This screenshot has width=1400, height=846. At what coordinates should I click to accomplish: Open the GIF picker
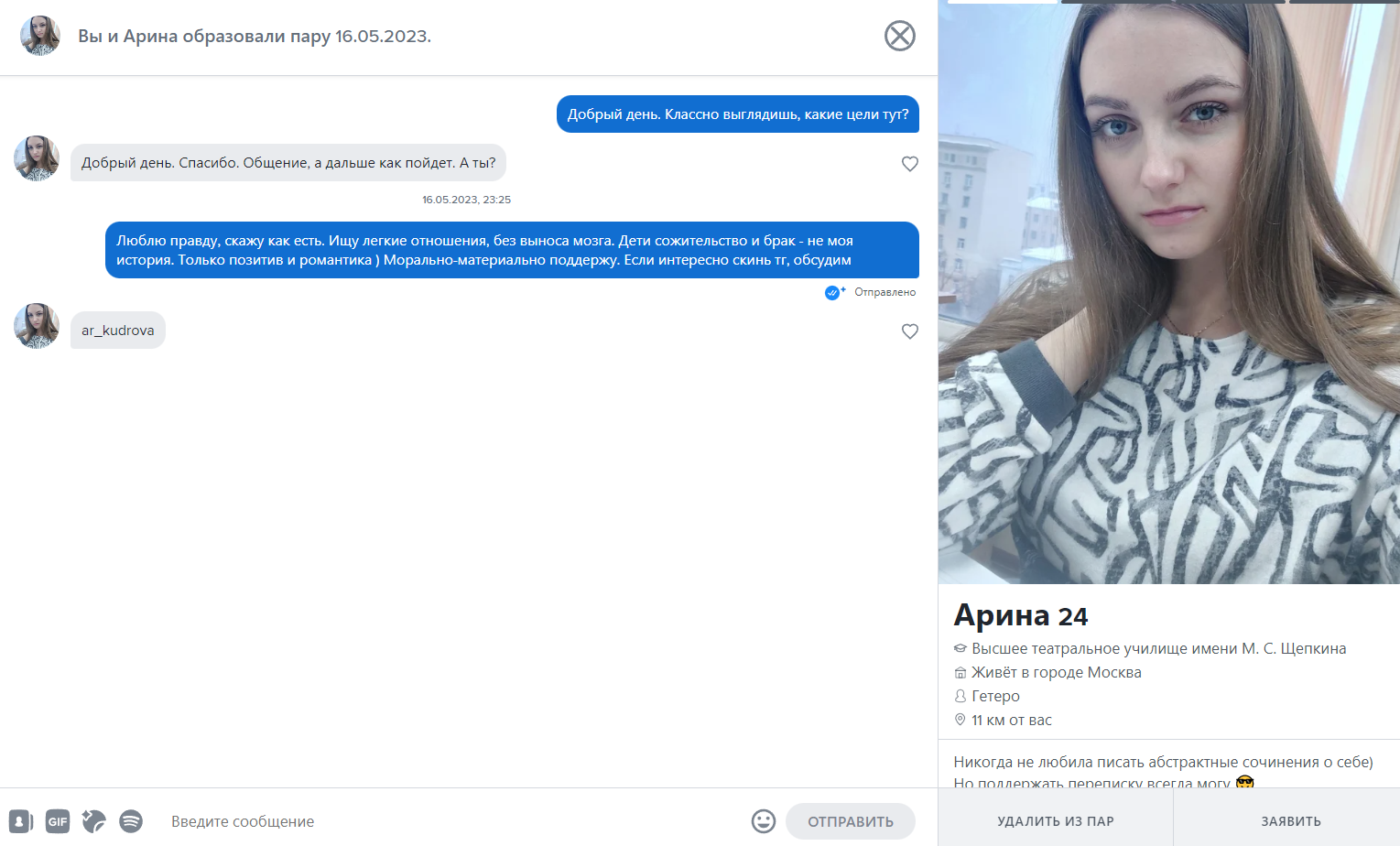pos(58,821)
